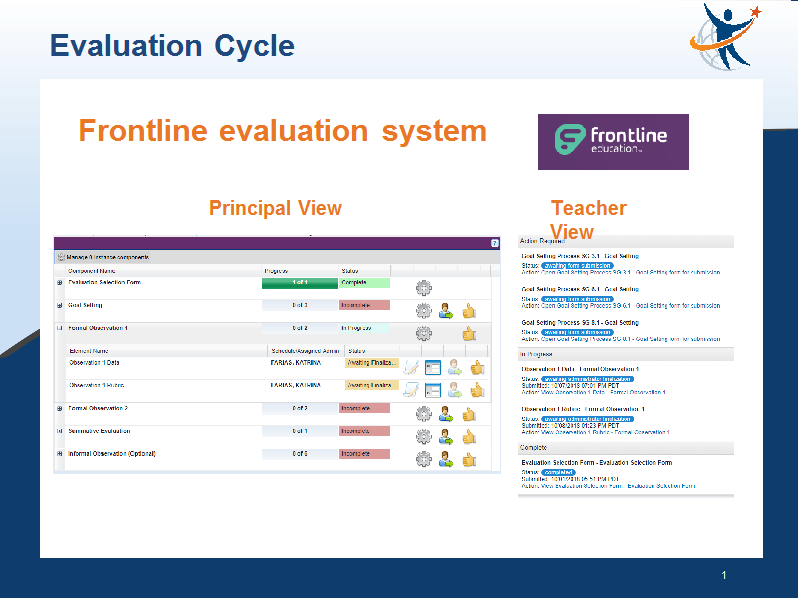This screenshot has height=600, width=800.
Task: Click the star figure logo at top right
Action: [x=725, y=36]
